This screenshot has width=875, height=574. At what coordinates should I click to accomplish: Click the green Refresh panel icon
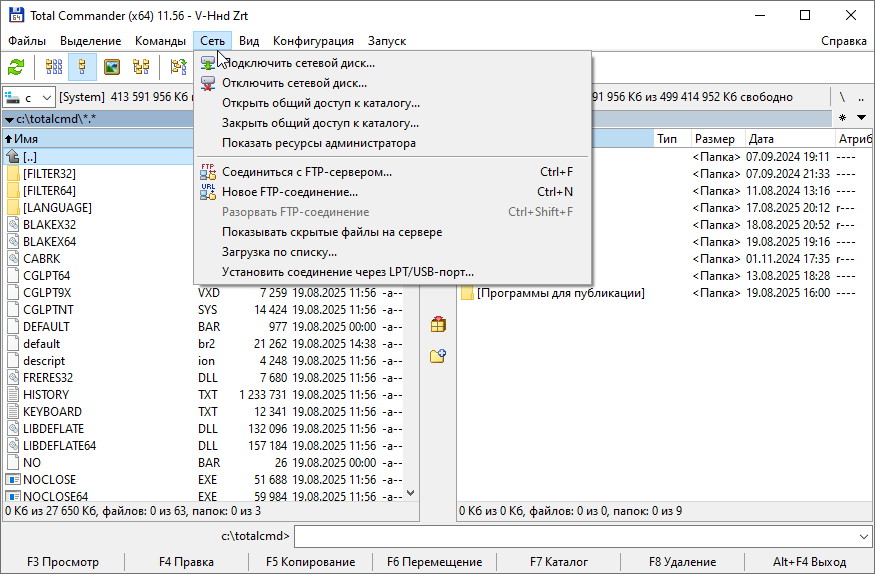click(16, 67)
